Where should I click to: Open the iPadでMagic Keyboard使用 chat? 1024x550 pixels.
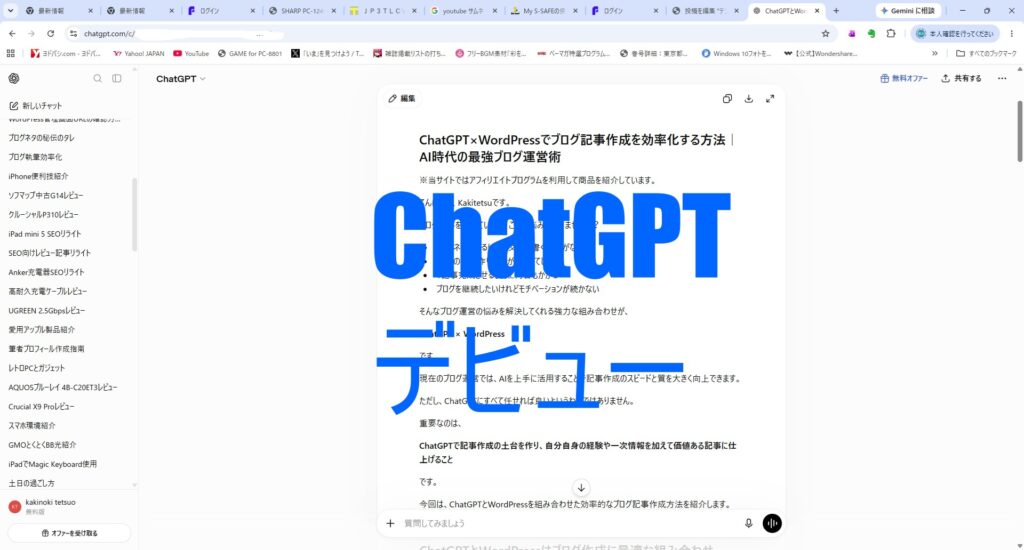52,464
